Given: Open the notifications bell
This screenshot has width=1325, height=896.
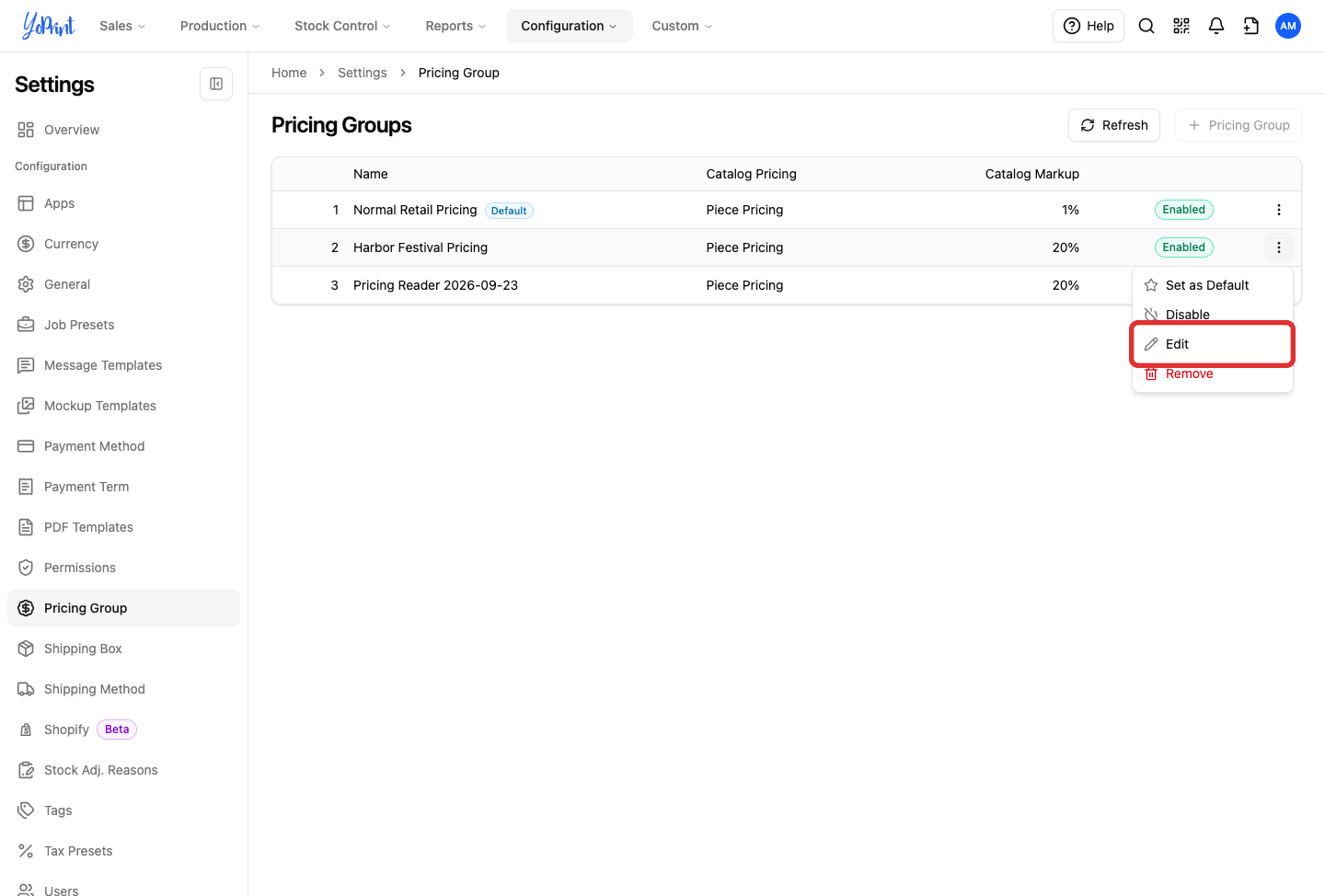Looking at the screenshot, I should coord(1216,26).
